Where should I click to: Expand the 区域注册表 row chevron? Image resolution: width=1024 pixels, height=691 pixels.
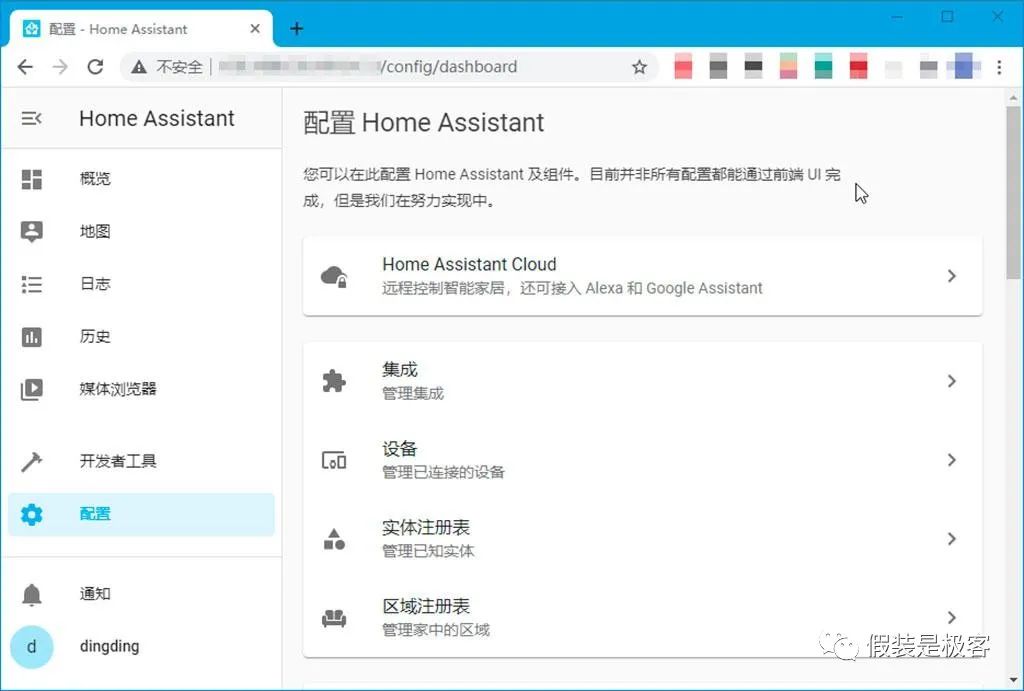(x=952, y=618)
